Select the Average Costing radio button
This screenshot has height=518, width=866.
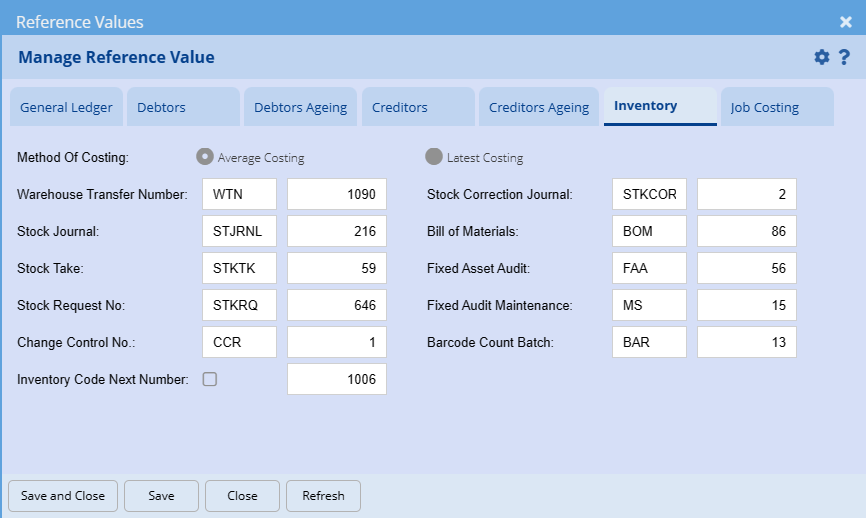pos(204,157)
